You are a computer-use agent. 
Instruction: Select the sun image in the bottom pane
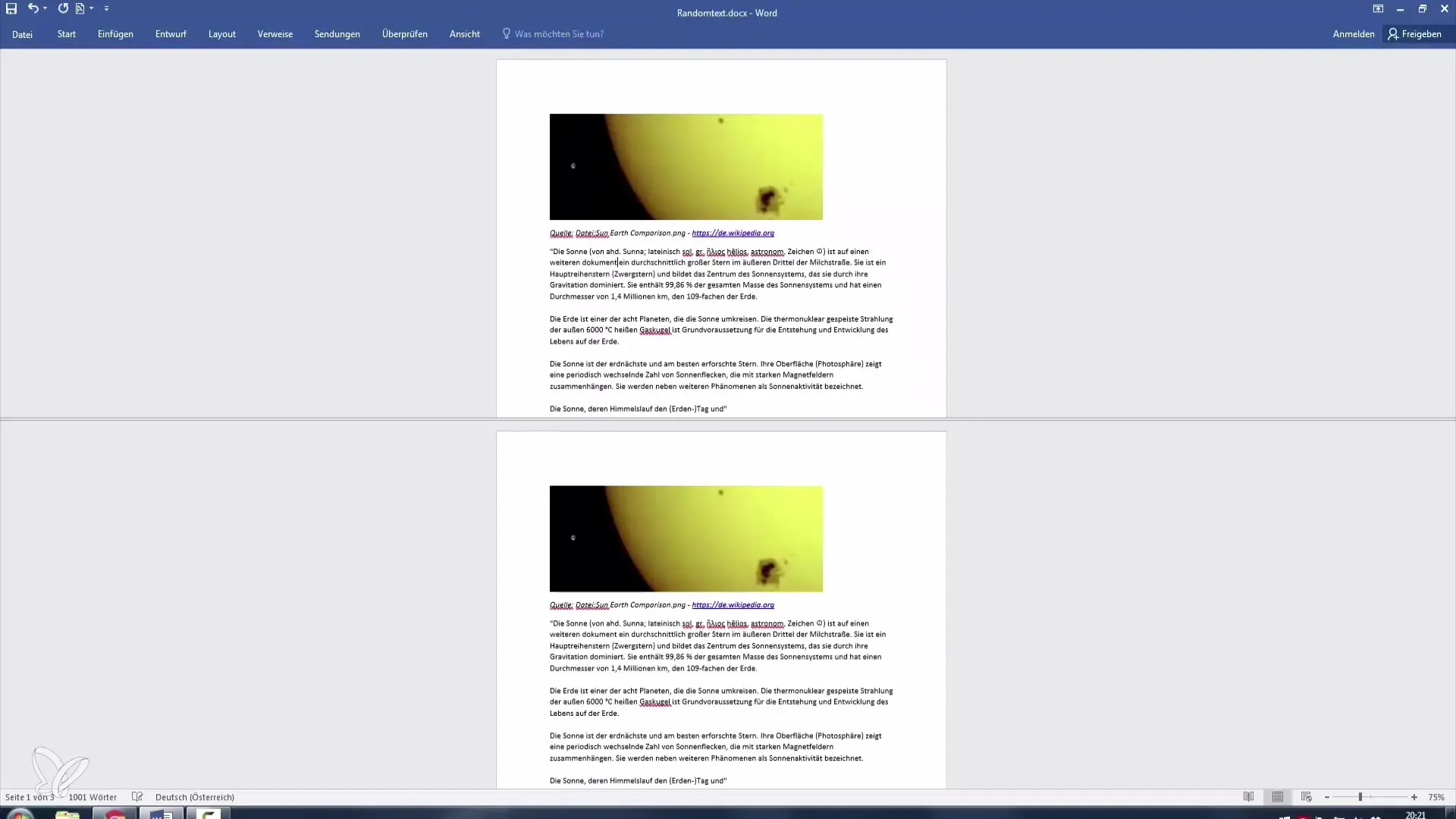coord(686,538)
